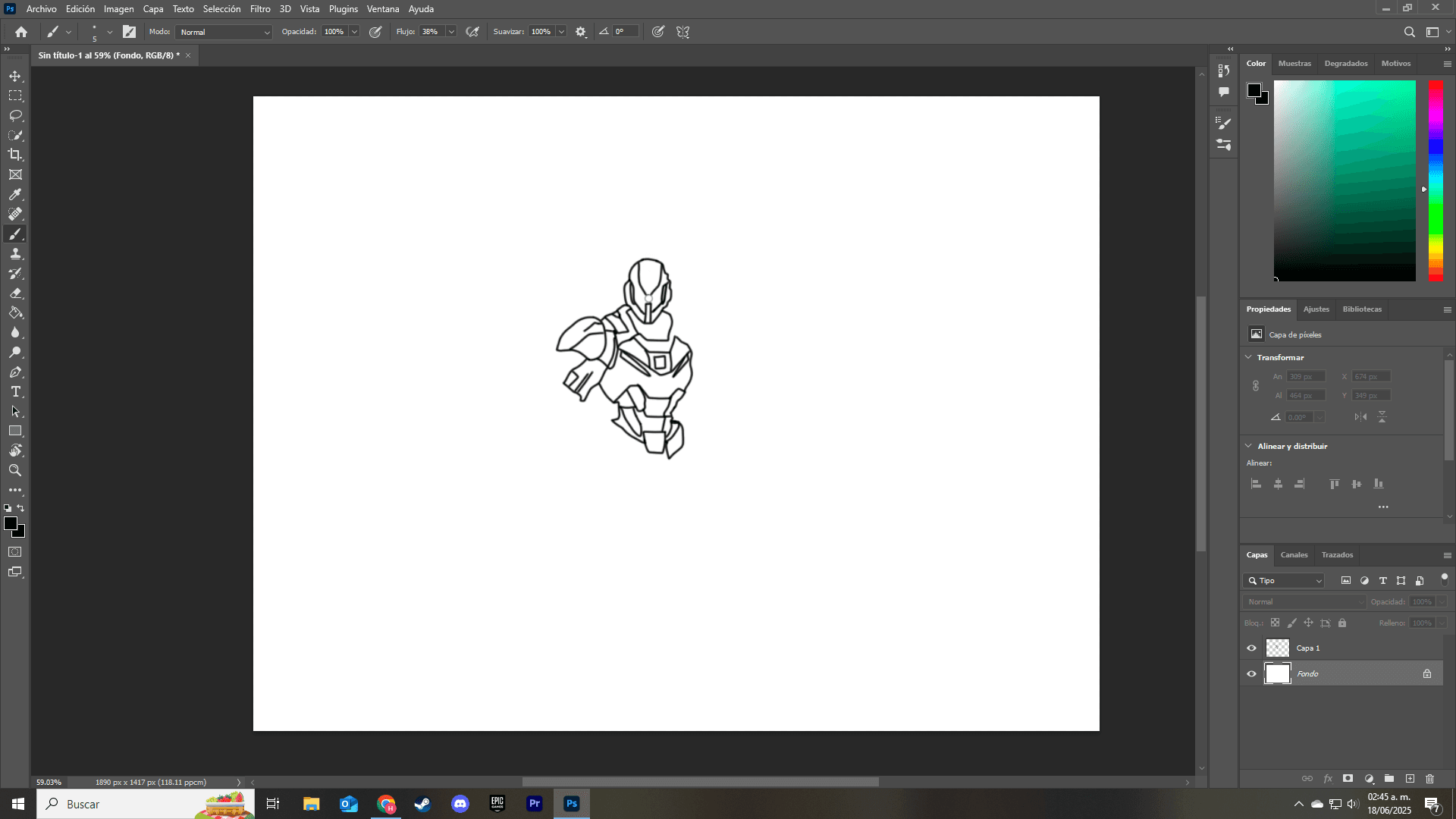Select the Lasso tool
Screen dimensions: 1456x819
(15, 115)
